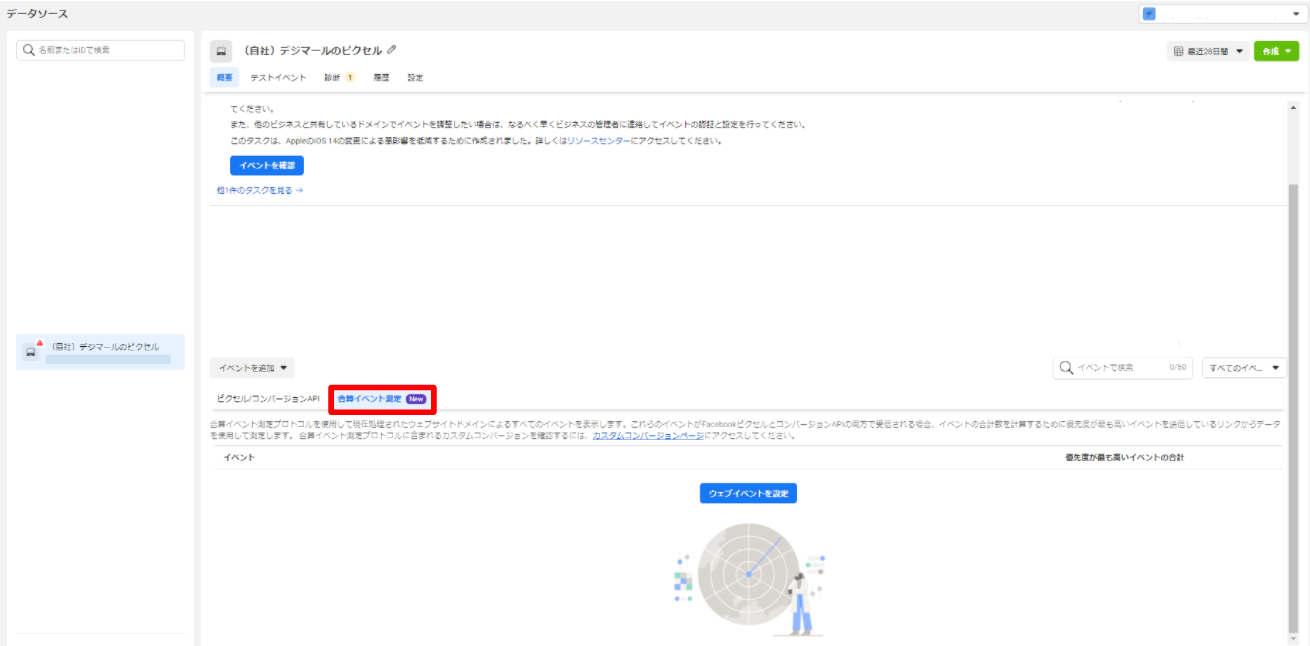Click the warning pixel icon in the sidebar list

pyautogui.click(x=31, y=351)
